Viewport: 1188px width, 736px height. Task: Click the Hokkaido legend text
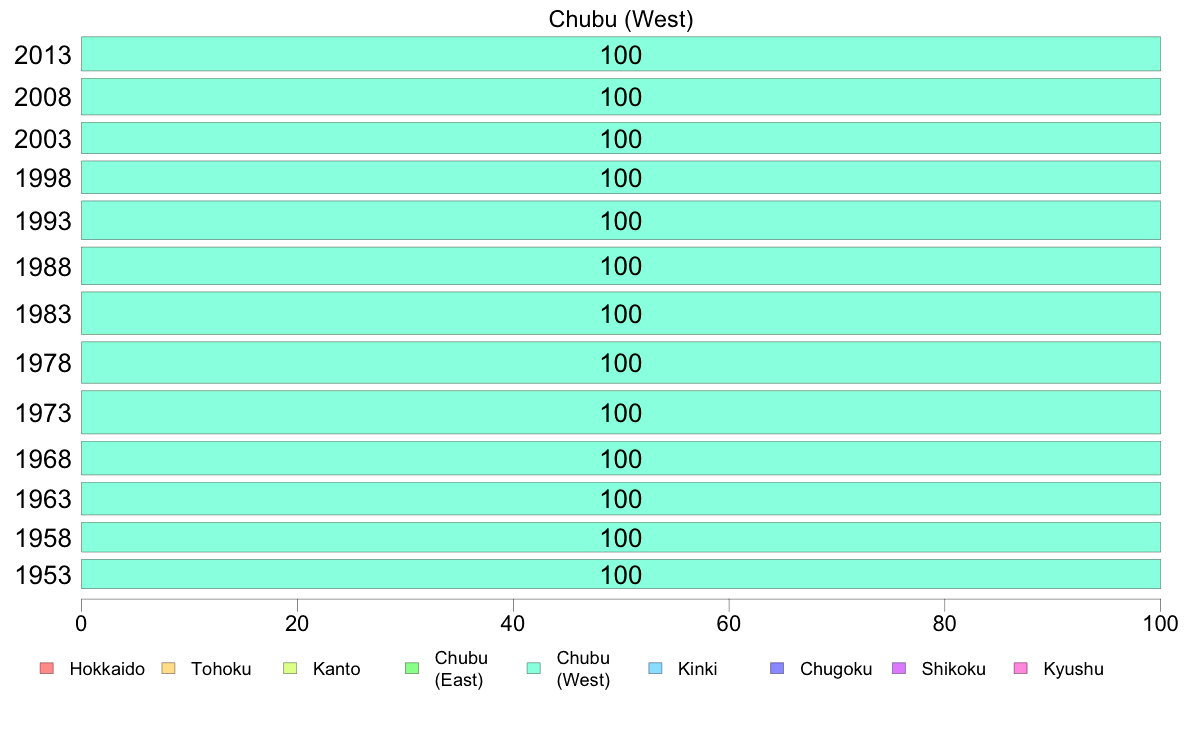pos(107,669)
